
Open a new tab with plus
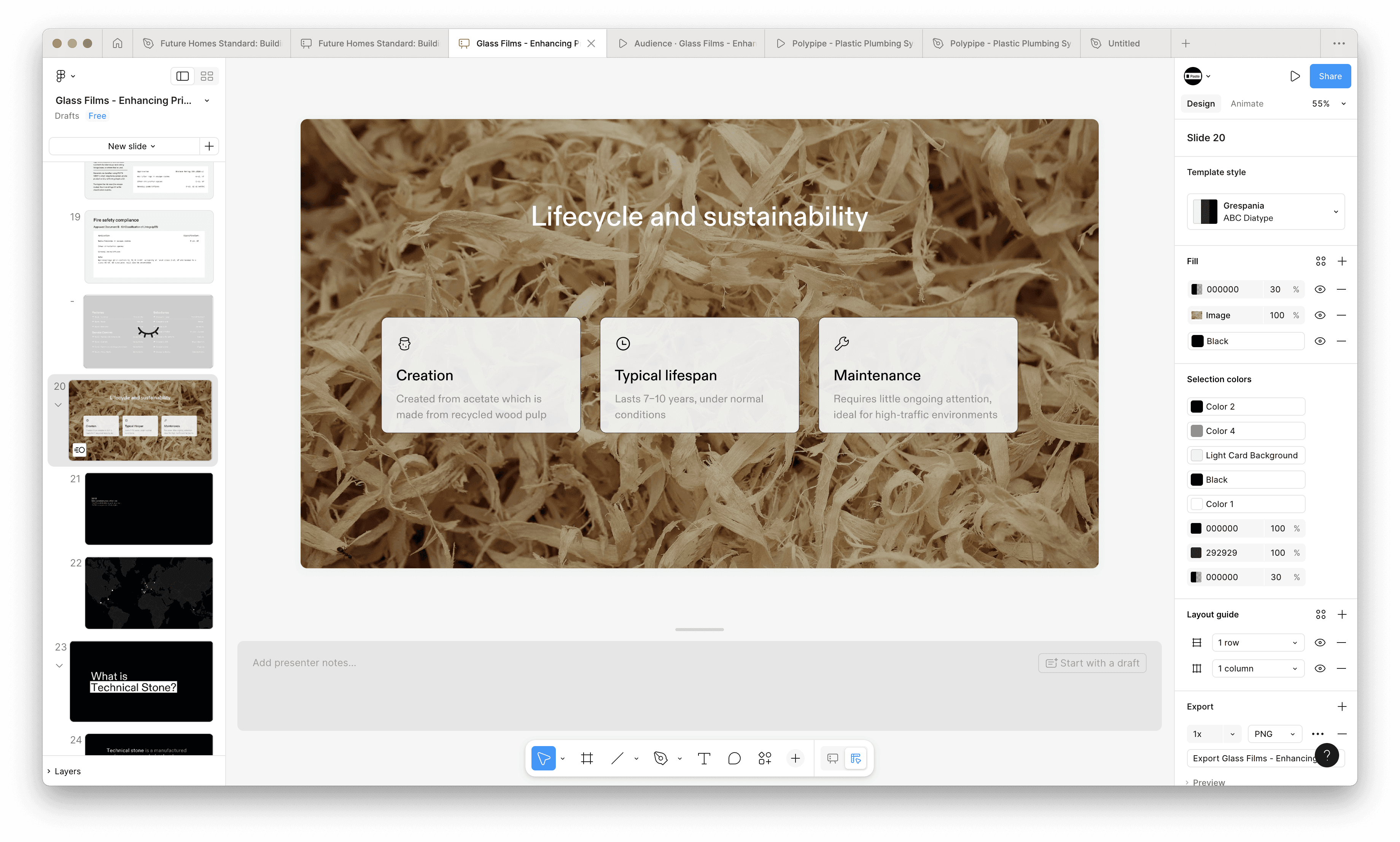1186,43
